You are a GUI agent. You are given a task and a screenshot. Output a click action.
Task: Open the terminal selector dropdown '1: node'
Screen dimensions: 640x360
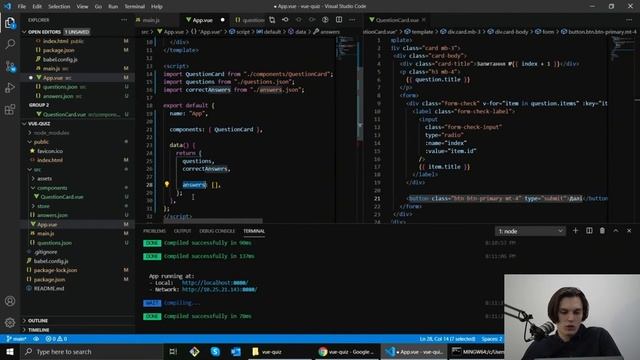click(530, 231)
